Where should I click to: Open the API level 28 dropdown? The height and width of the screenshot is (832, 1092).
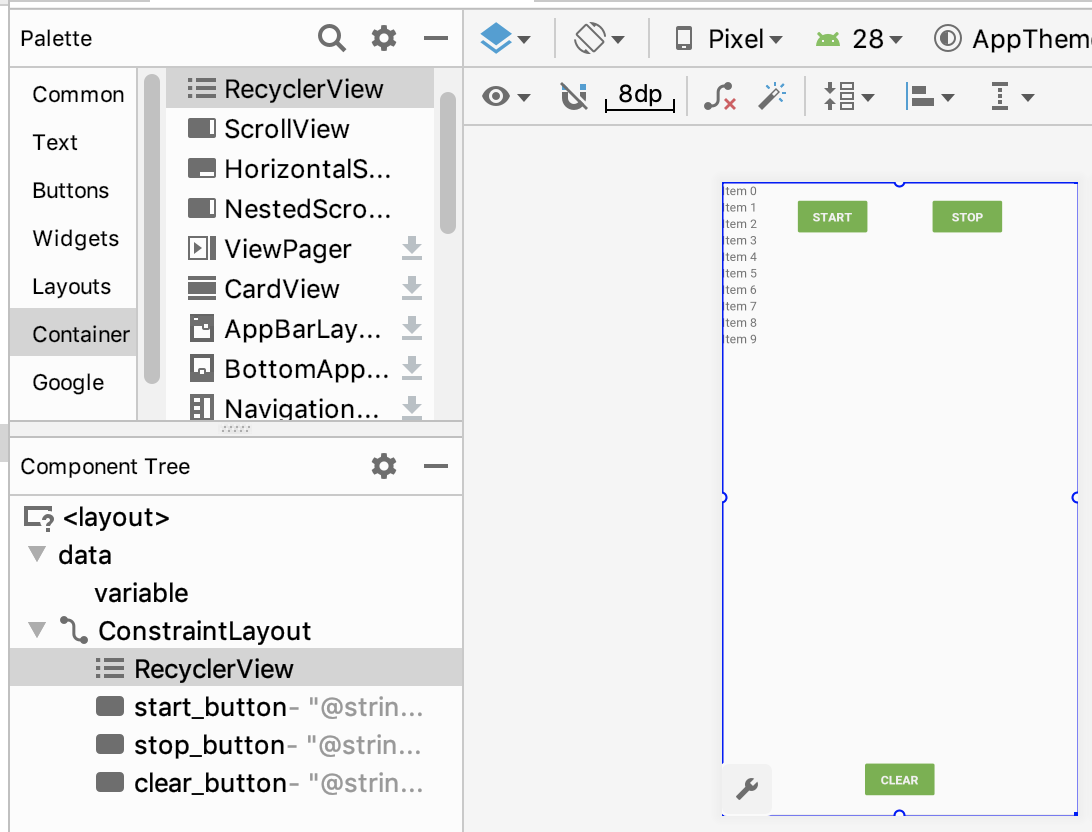pos(859,39)
